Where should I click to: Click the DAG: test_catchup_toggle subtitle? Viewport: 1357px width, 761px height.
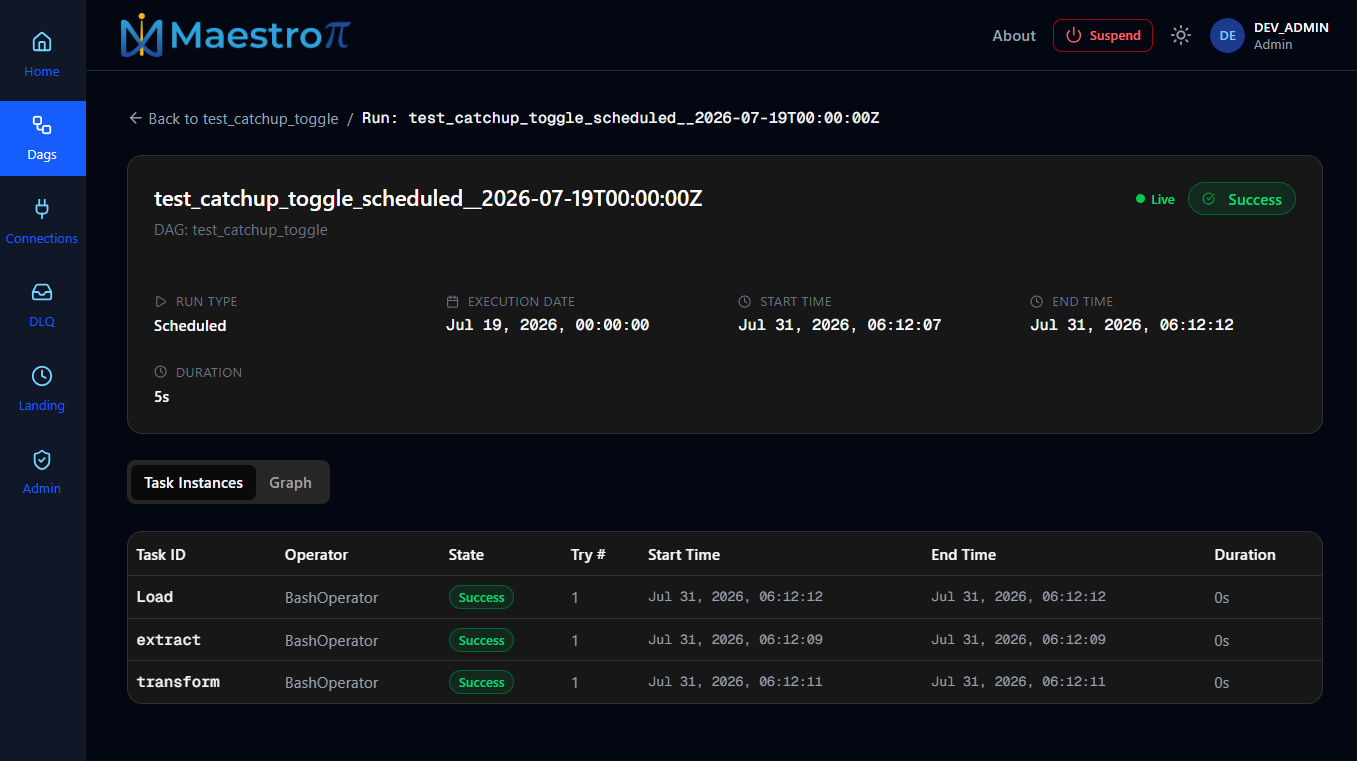(240, 230)
